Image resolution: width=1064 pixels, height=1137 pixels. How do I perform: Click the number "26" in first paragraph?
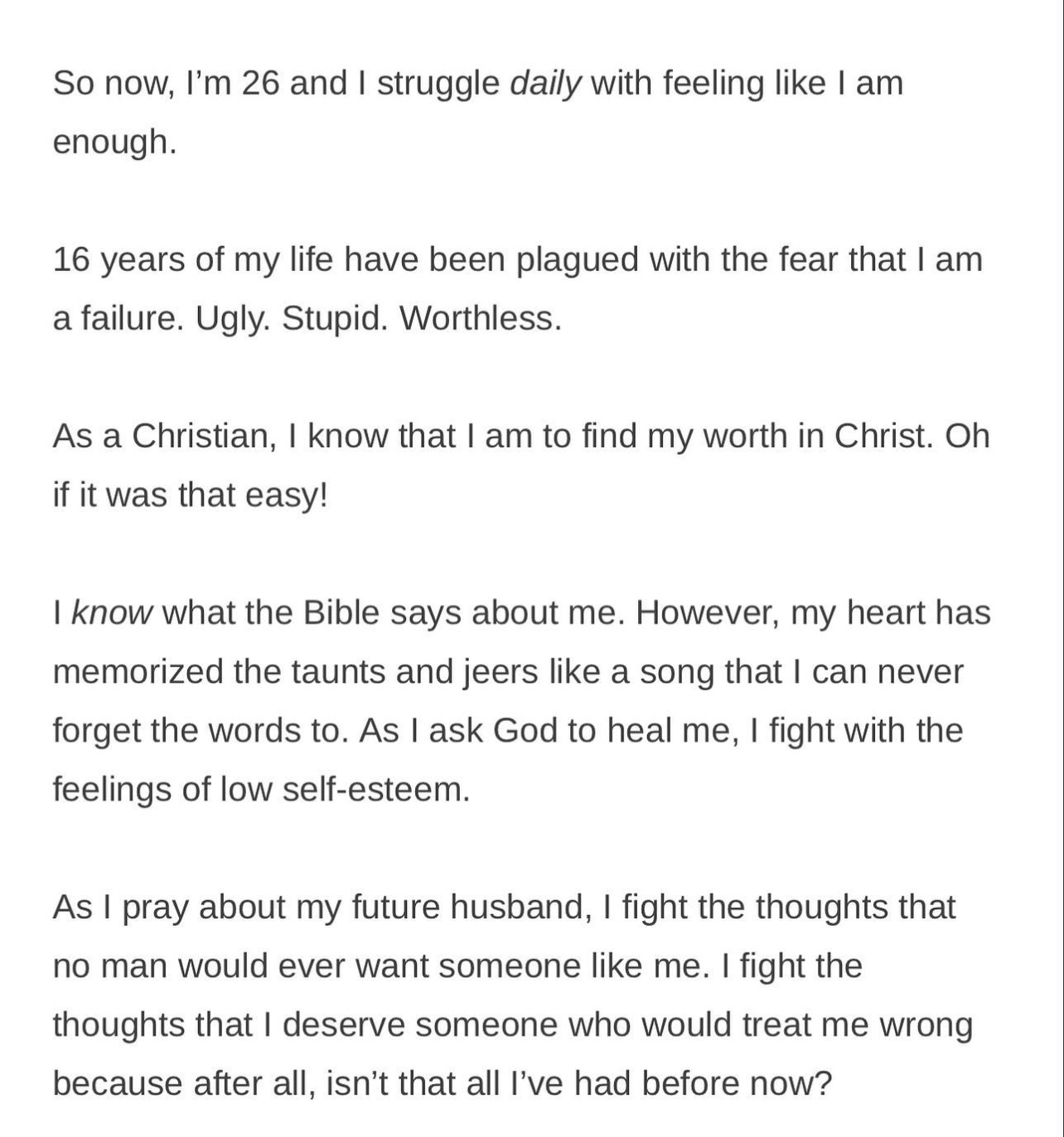coord(261,84)
